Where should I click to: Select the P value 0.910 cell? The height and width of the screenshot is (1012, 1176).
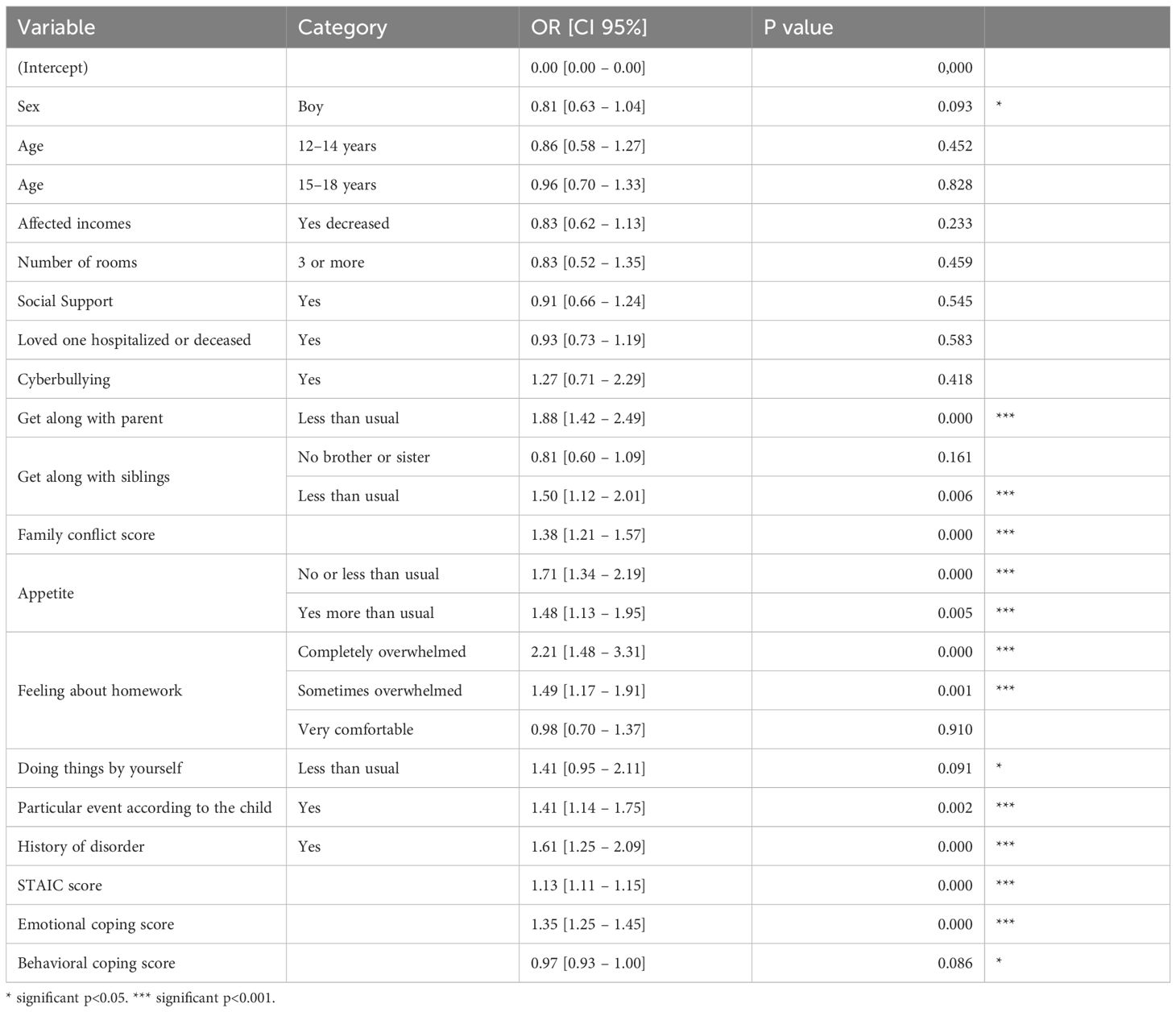pyautogui.click(x=954, y=730)
